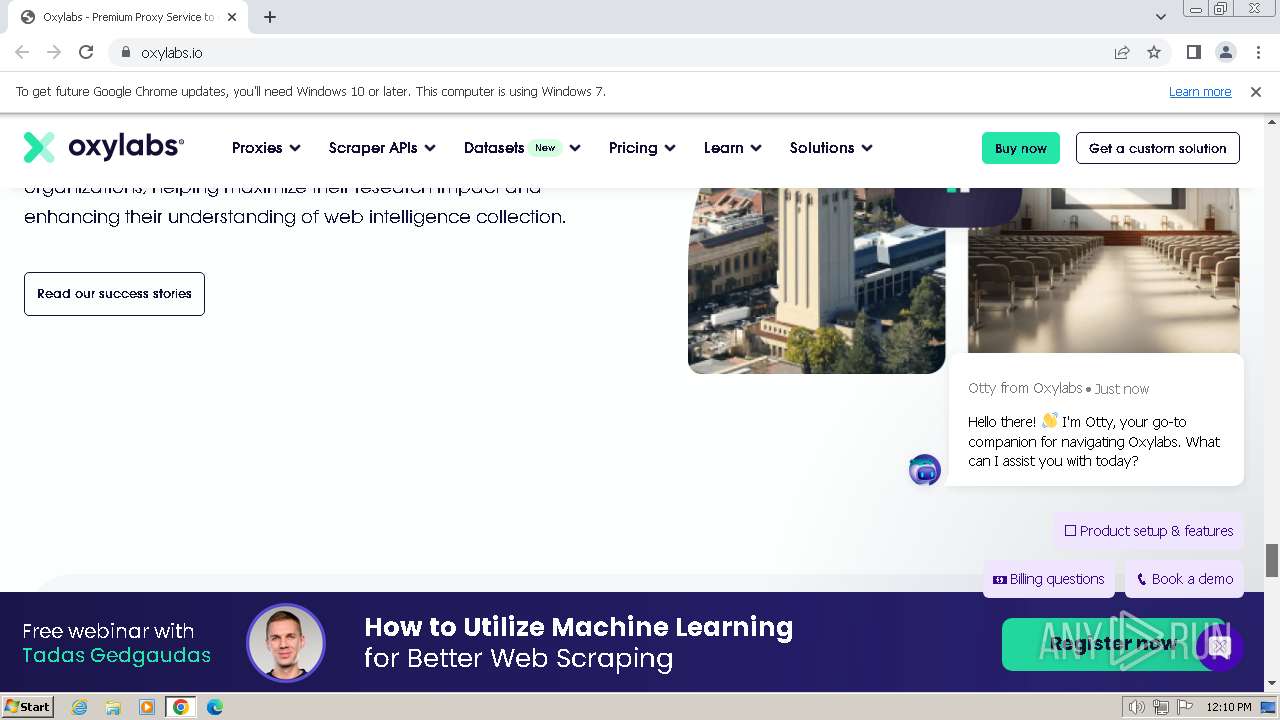Open File Explorer from taskbar
This screenshot has width=1280, height=720.
click(113, 707)
